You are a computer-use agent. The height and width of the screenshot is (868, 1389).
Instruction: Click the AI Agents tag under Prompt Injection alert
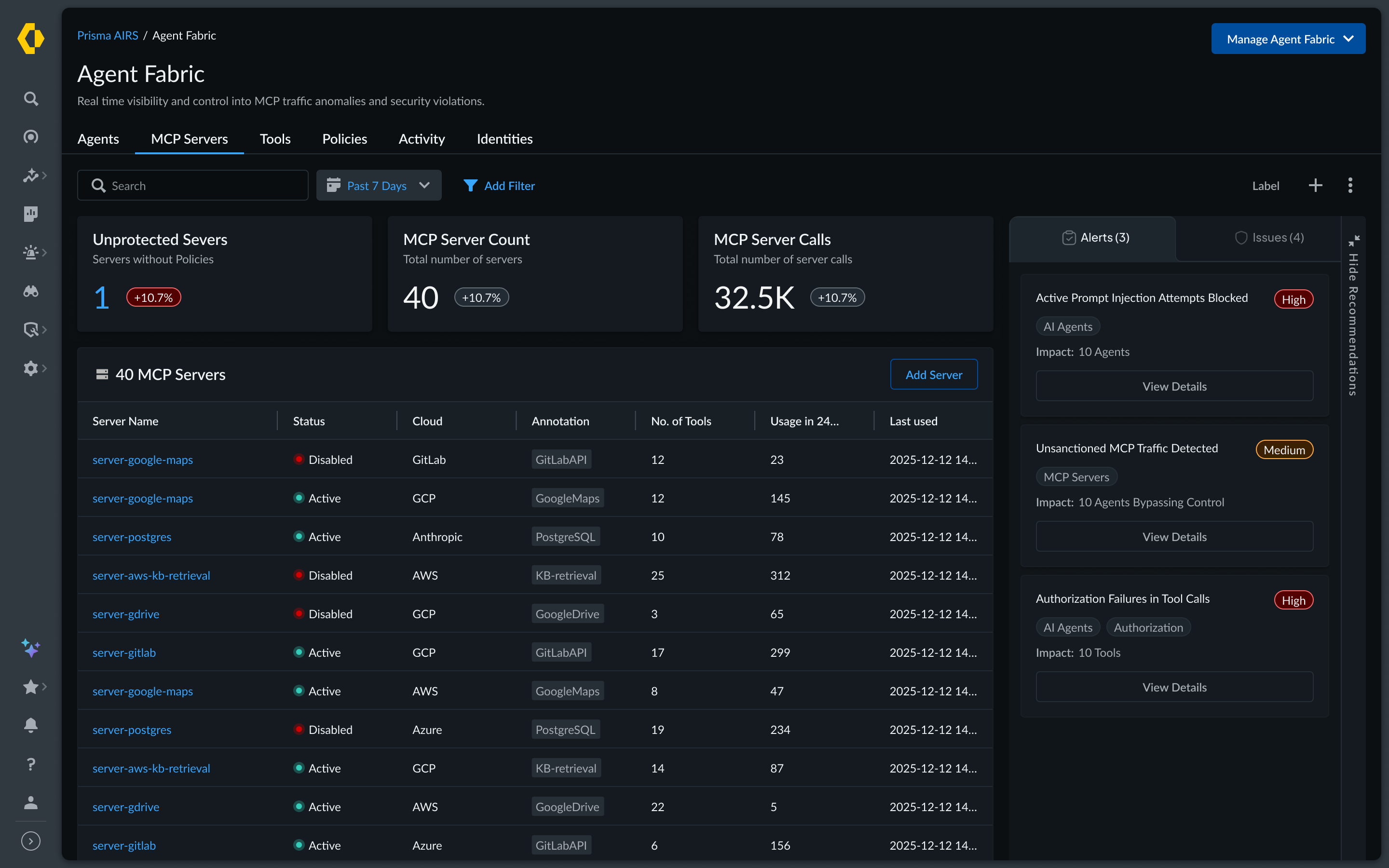click(1068, 326)
